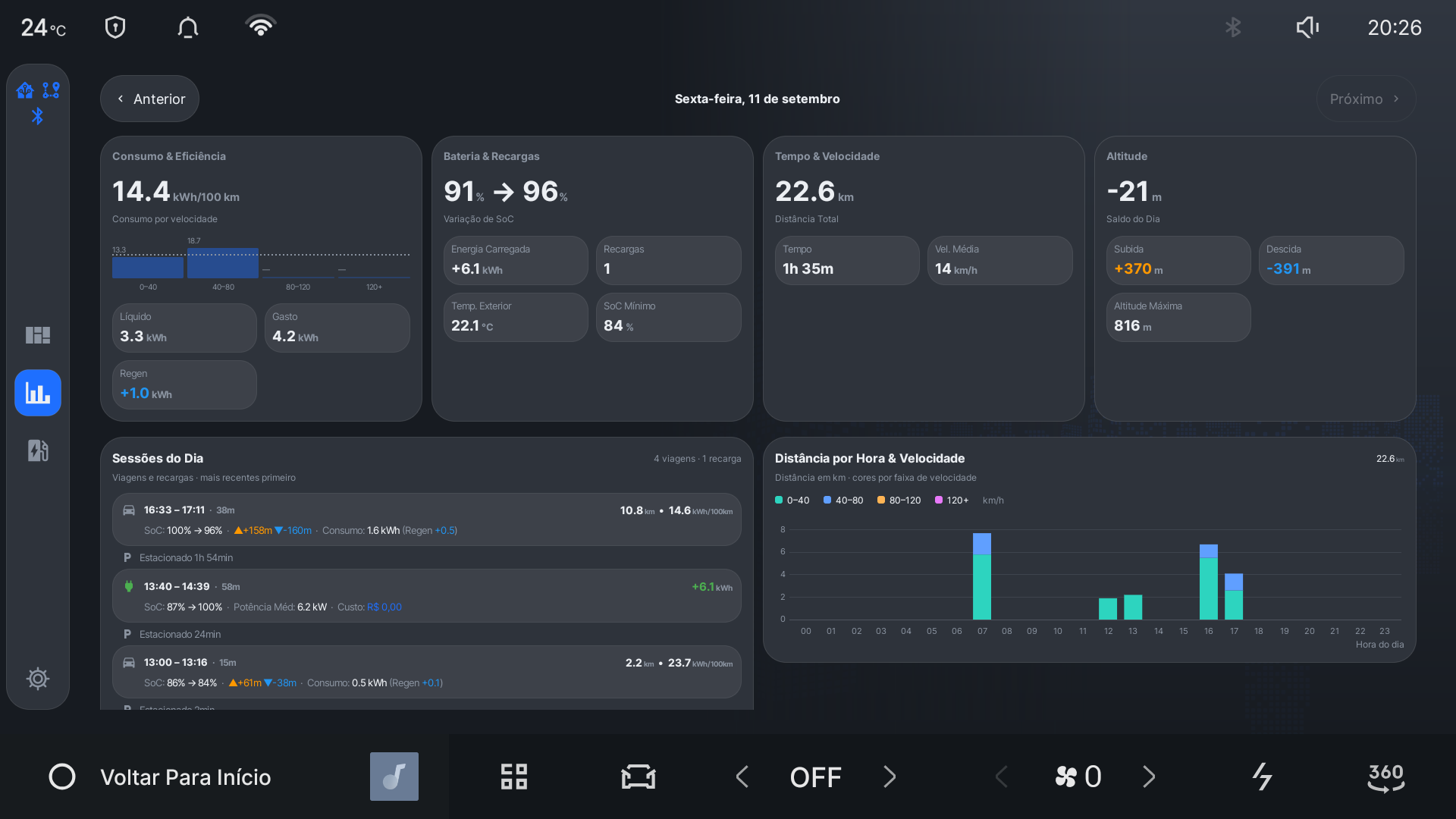Decrease climate temperature left arrow near OFF
1456x819 pixels.
click(742, 777)
